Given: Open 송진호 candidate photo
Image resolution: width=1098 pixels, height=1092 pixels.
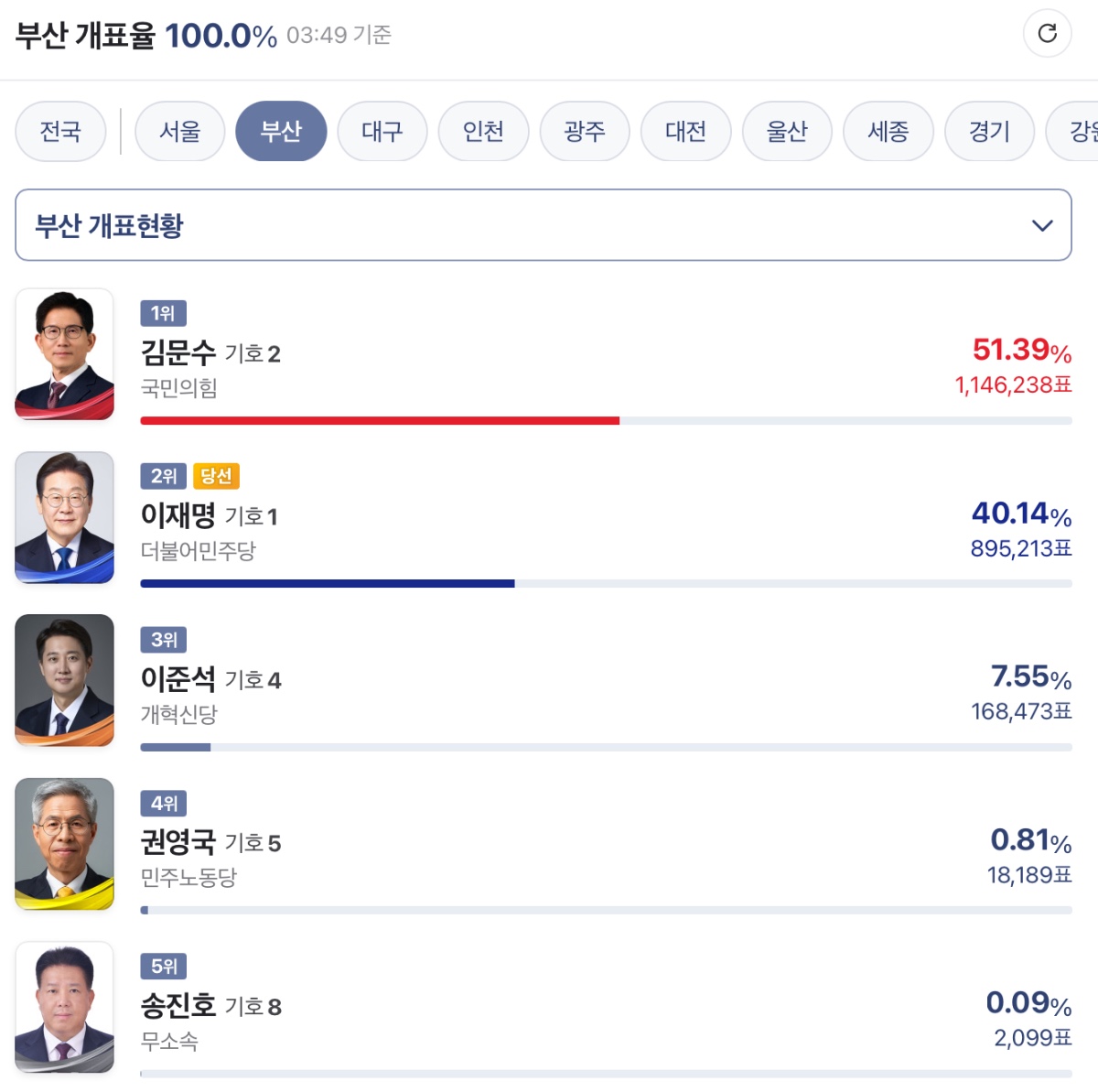Looking at the screenshot, I should [x=64, y=1006].
